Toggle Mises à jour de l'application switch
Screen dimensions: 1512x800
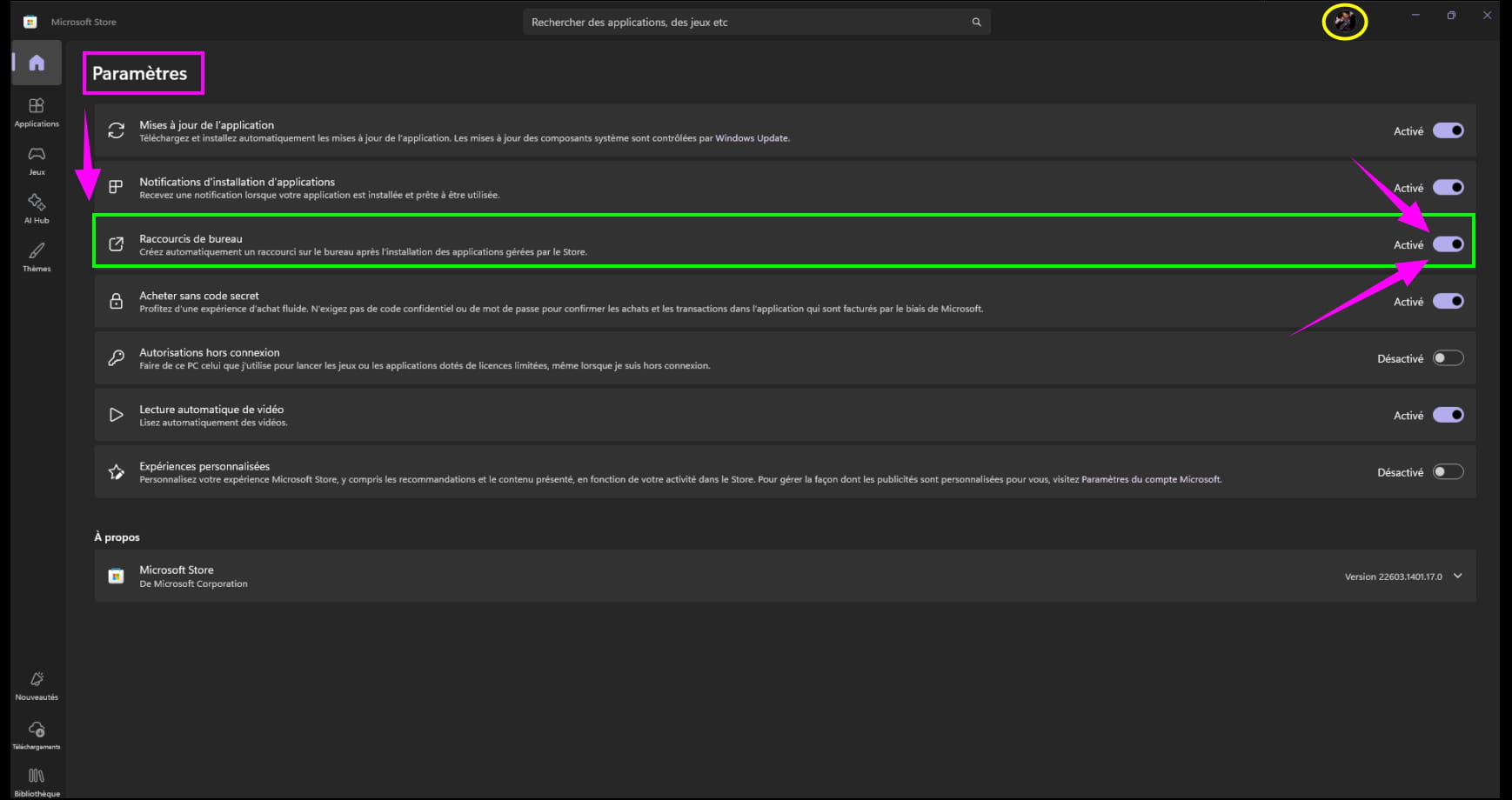point(1448,130)
